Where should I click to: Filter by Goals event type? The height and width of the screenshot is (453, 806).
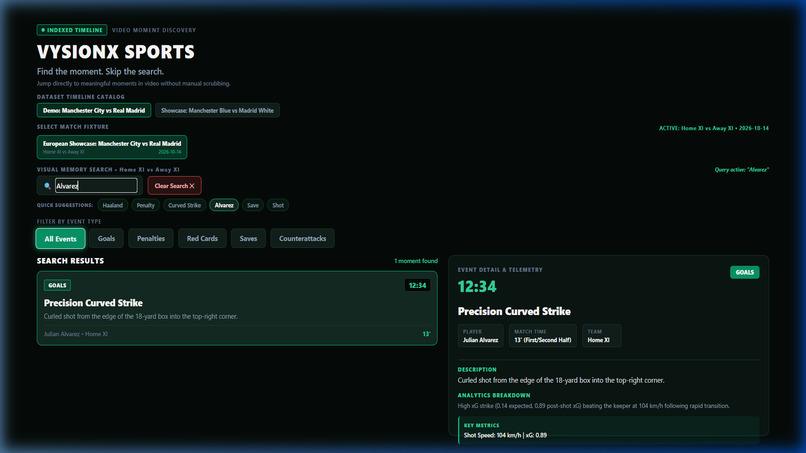pos(106,239)
